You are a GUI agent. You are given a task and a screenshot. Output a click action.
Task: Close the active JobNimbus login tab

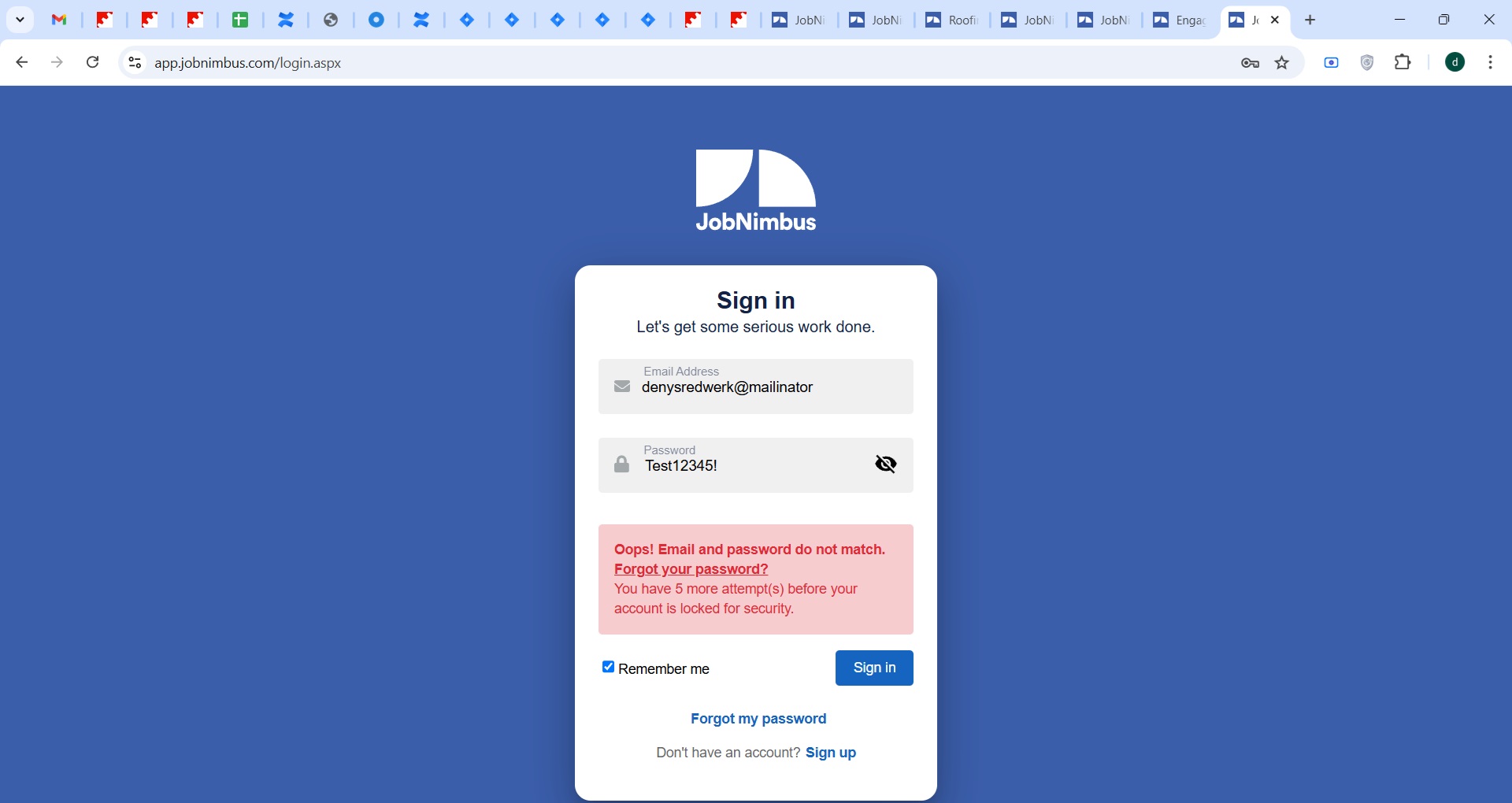point(1275,20)
